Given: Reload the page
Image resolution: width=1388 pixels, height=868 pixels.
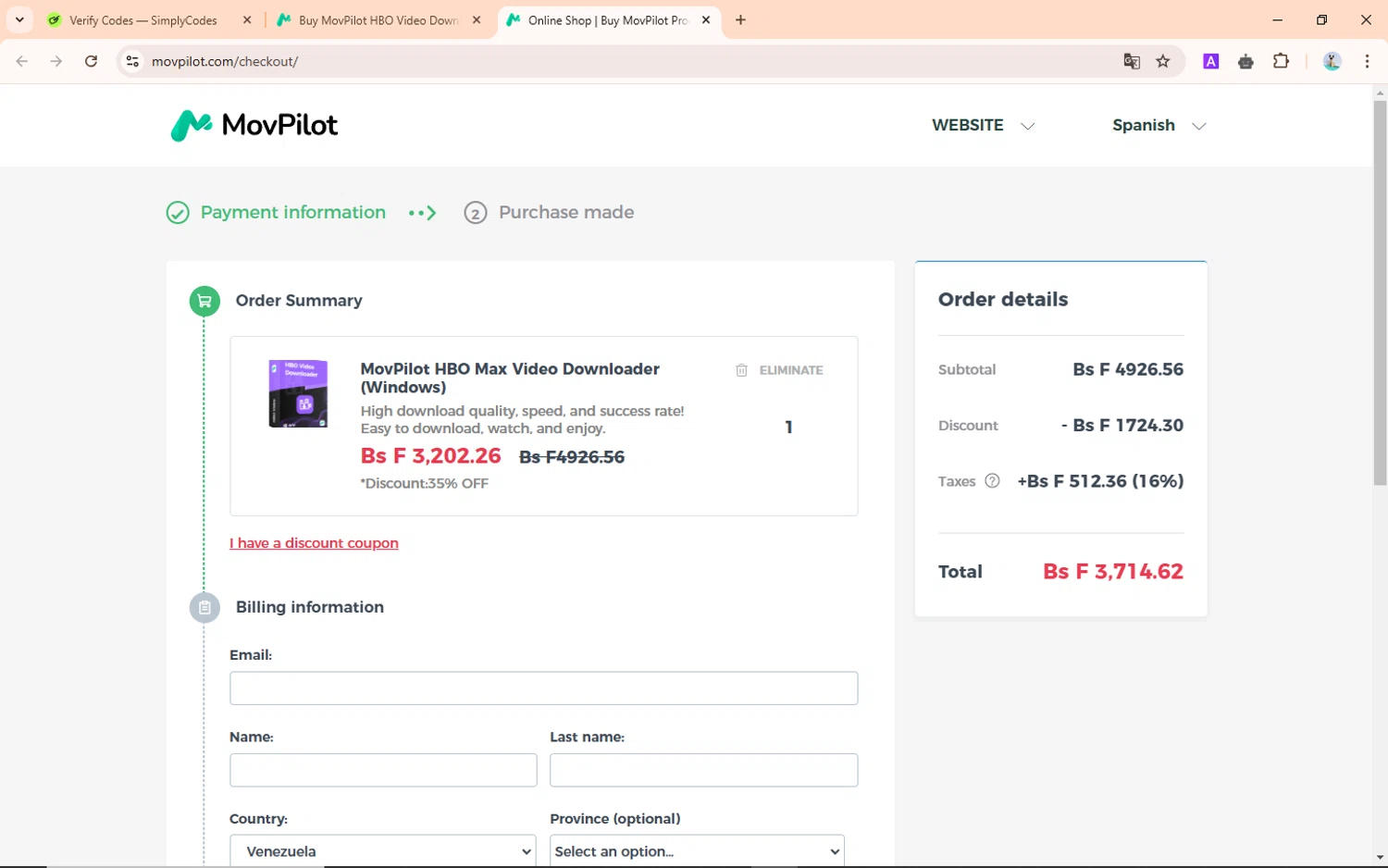Looking at the screenshot, I should pyautogui.click(x=91, y=61).
